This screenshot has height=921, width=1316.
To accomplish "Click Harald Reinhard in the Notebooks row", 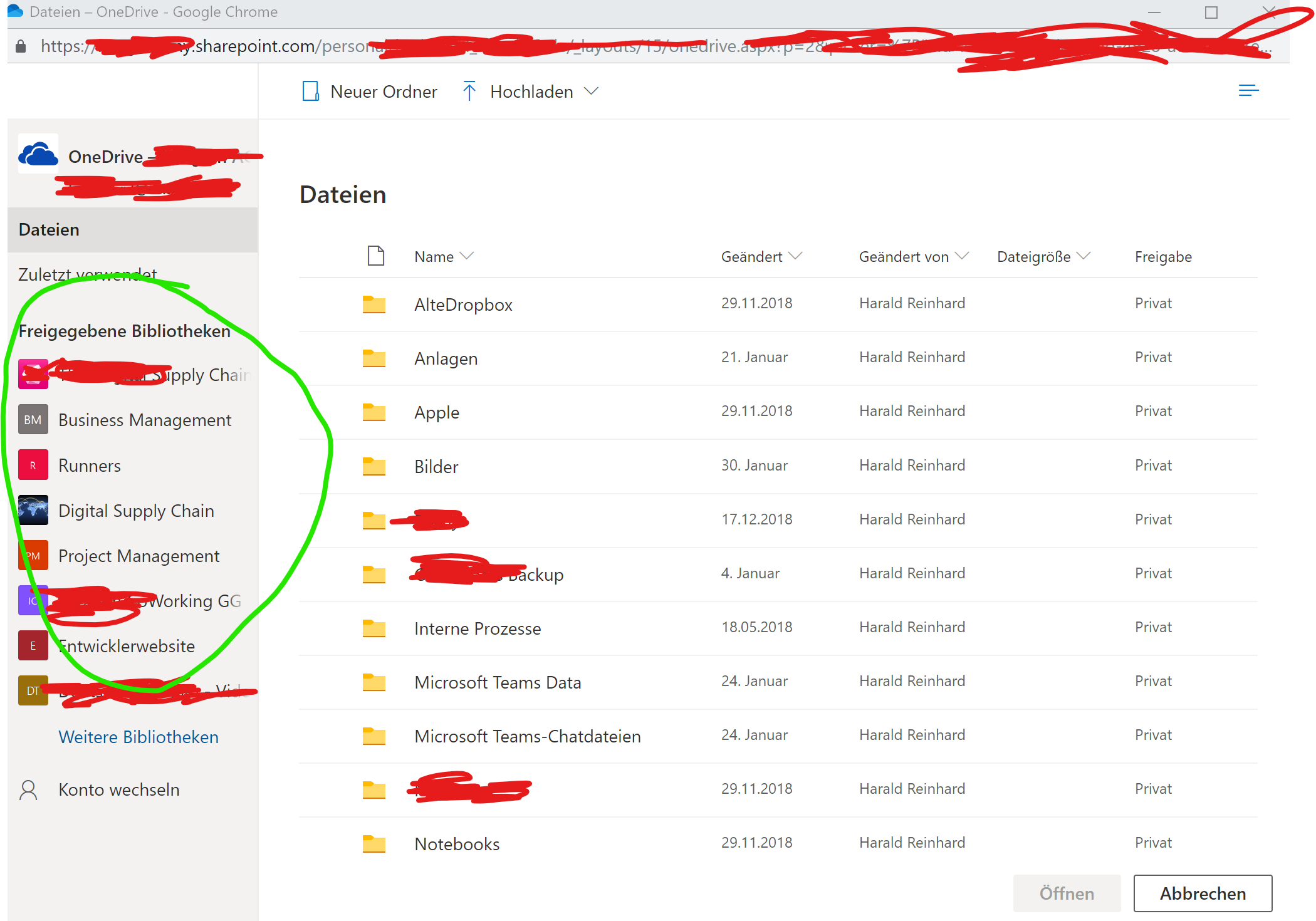I will point(912,843).
